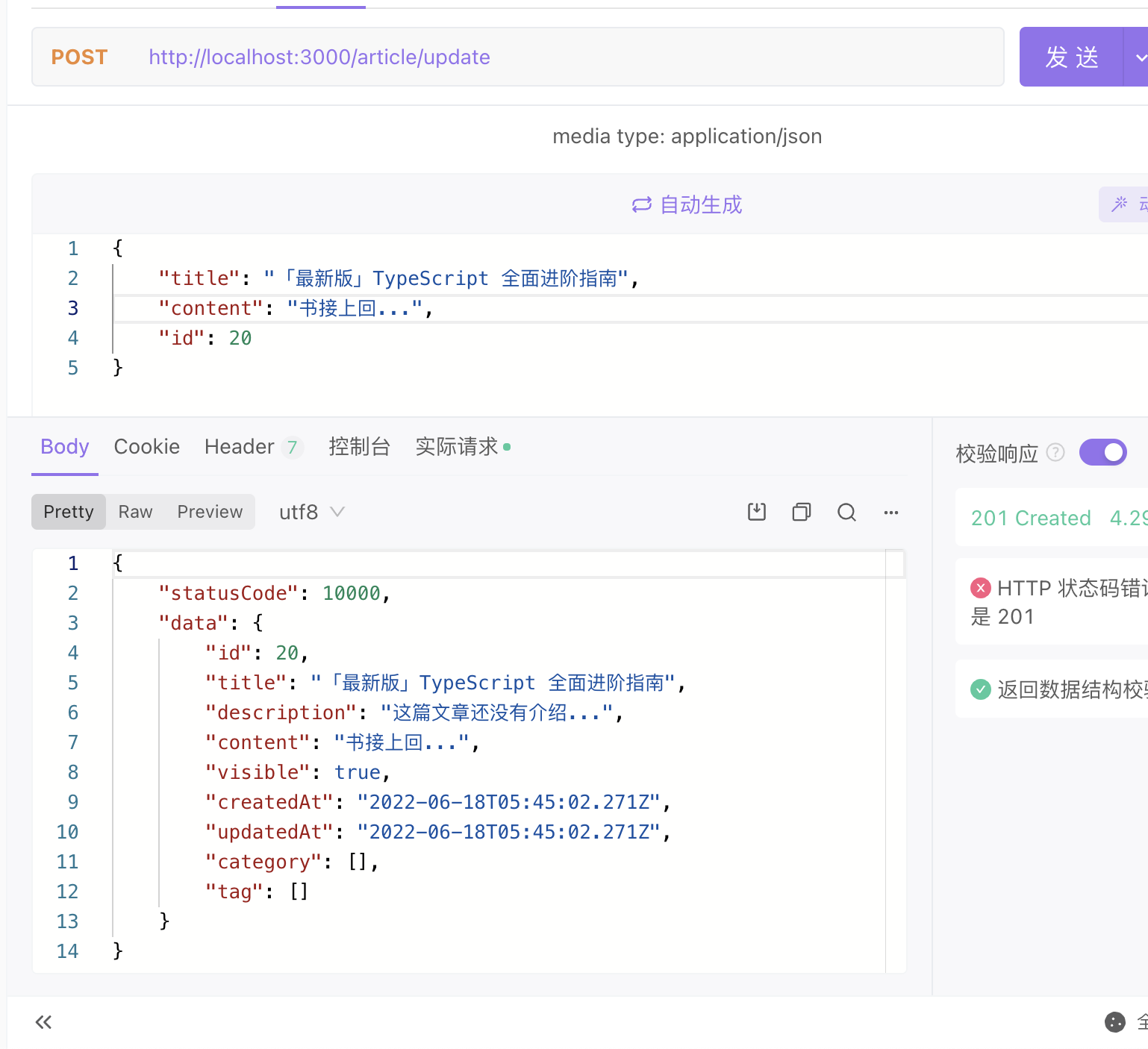This screenshot has width=1148, height=1049.
Task: Switch to the Cookie tab
Action: tap(146, 446)
